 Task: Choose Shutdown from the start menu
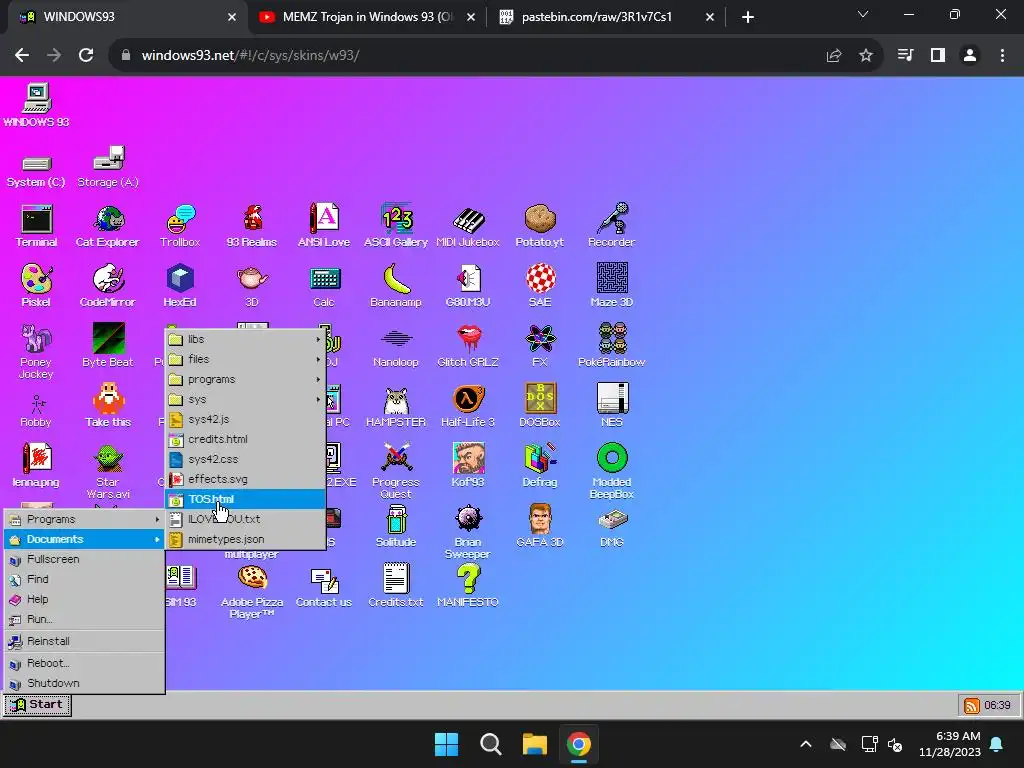(84, 683)
